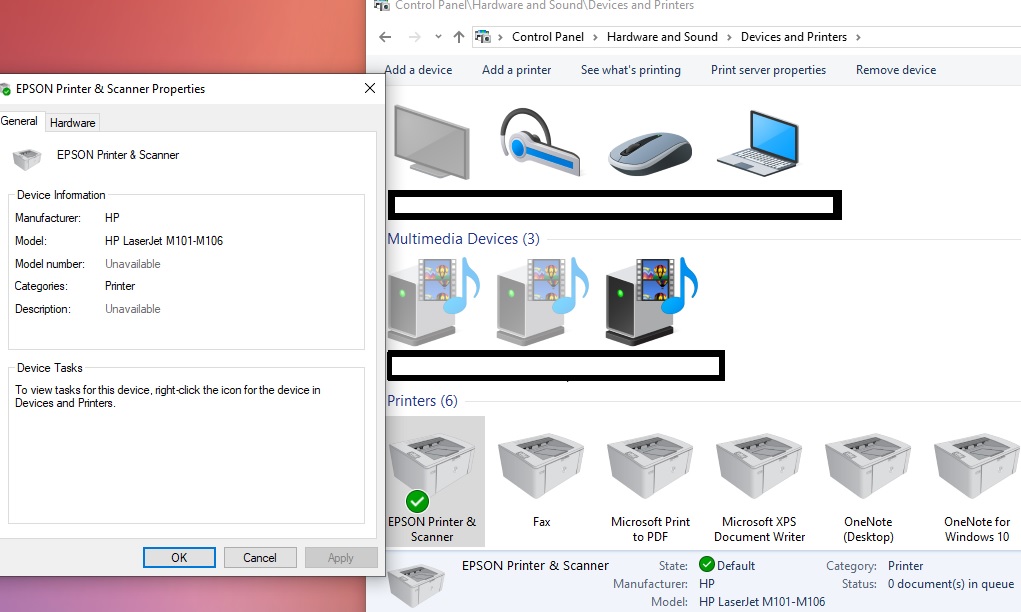Collapse the Printers (6) group
This screenshot has height=612, width=1021.
[x=423, y=400]
